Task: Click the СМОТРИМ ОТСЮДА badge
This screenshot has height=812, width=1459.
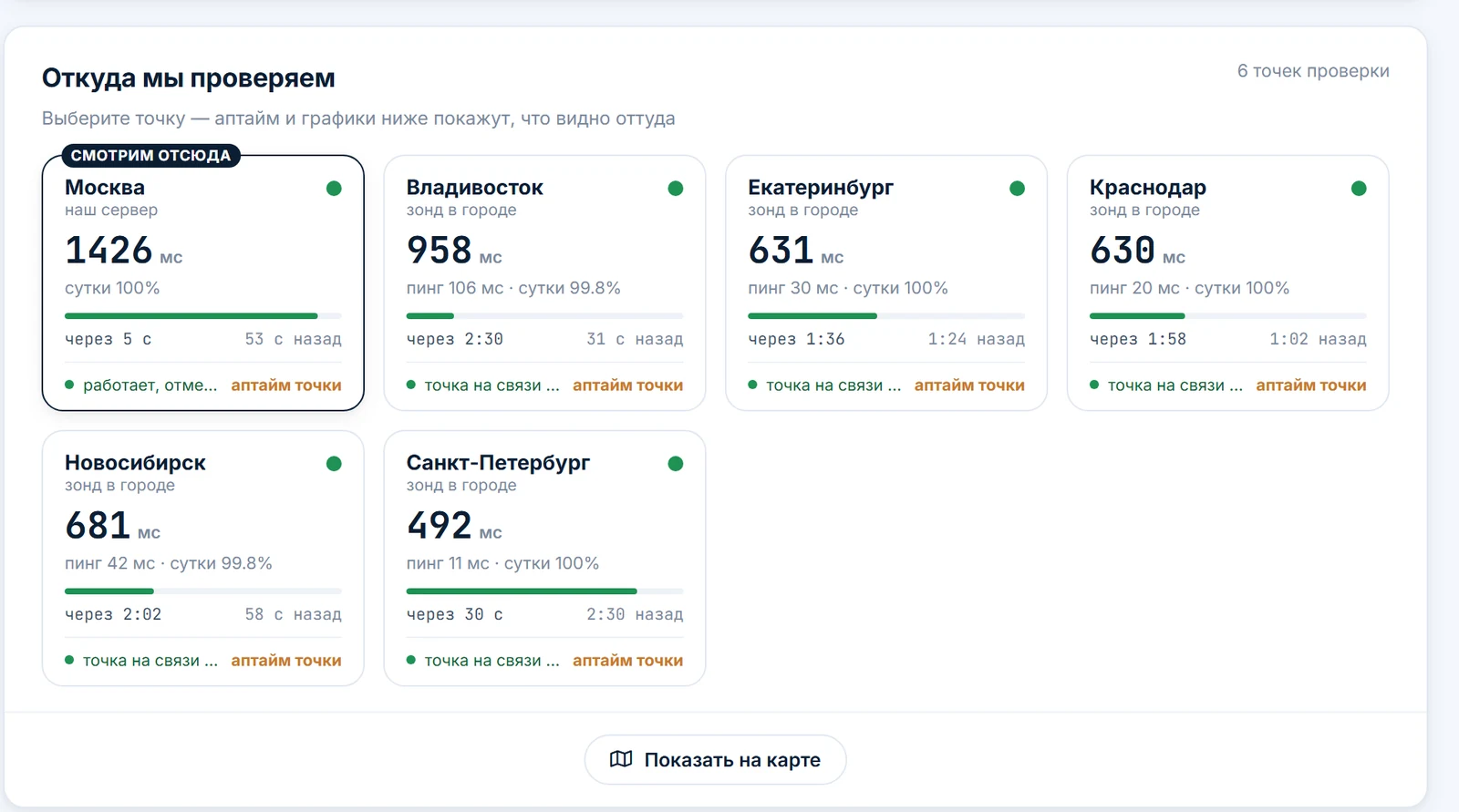Action: click(150, 156)
